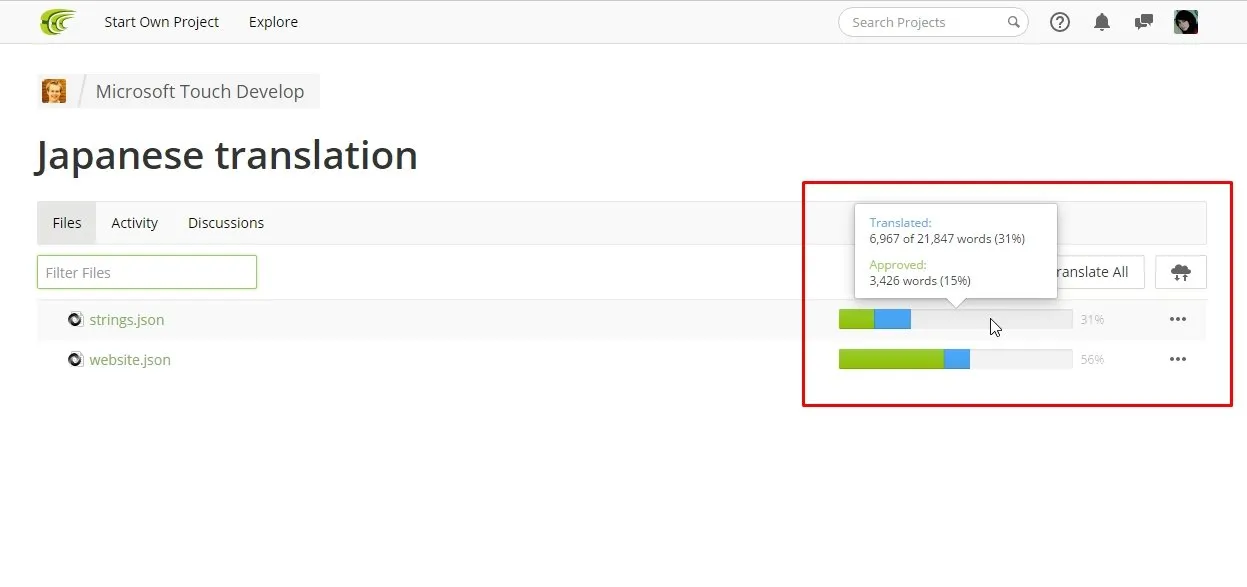This screenshot has height=587, width=1247.
Task: Click the 31% label for strings.json
Action: (x=1092, y=320)
